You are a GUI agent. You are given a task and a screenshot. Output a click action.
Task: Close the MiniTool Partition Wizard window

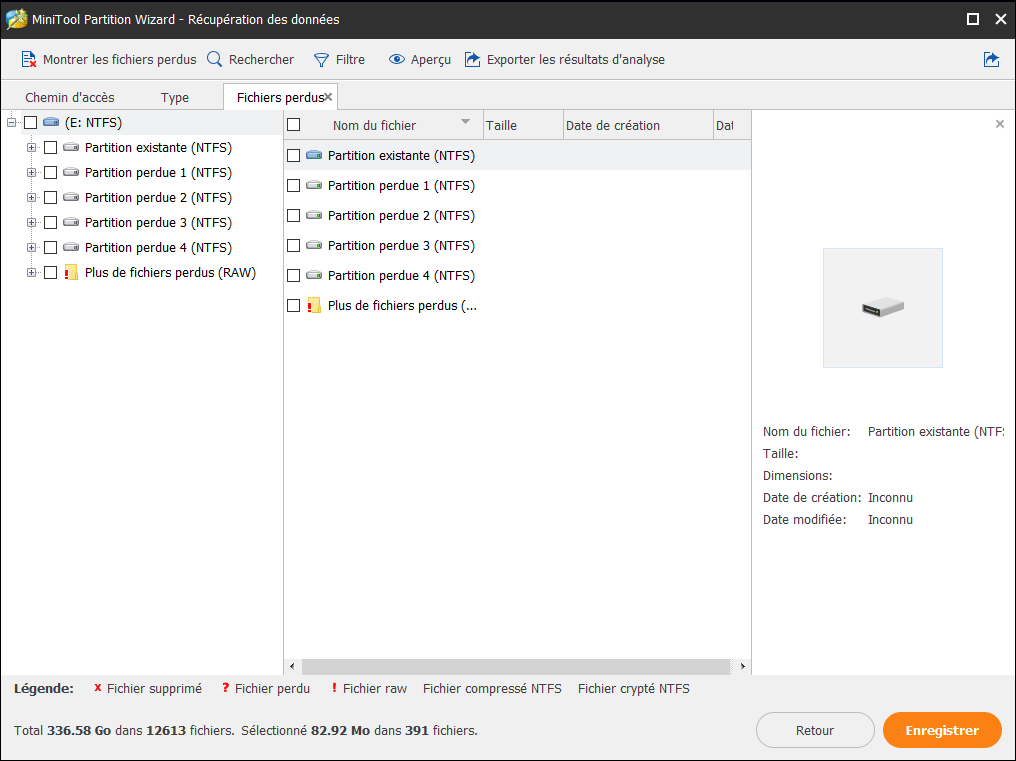(x=1000, y=19)
